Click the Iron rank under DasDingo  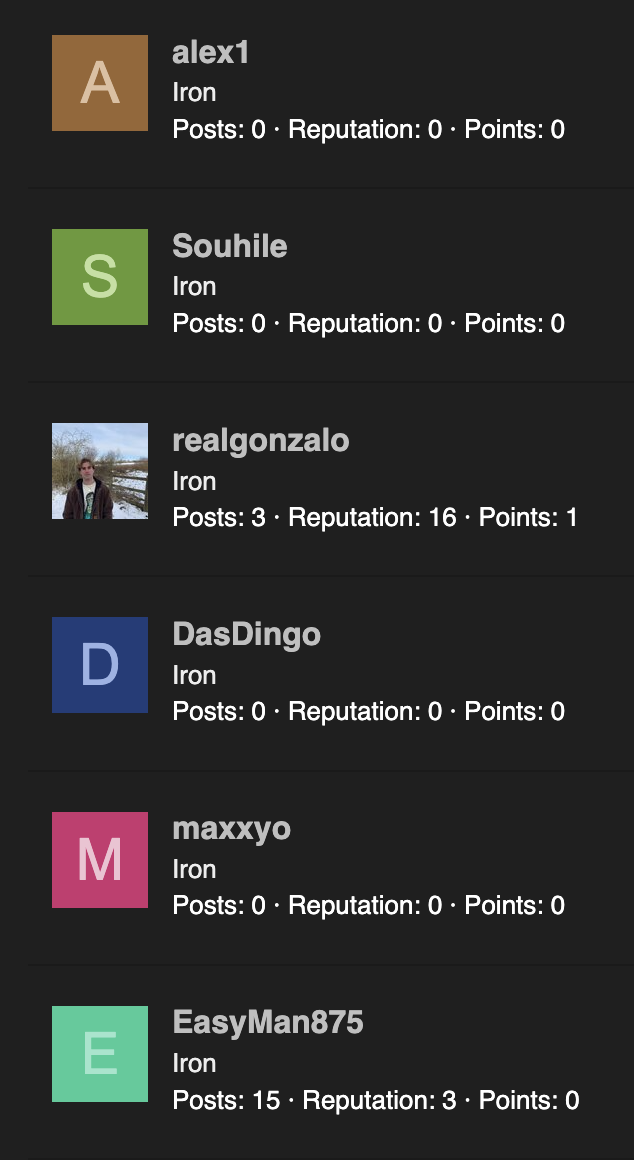pos(195,675)
